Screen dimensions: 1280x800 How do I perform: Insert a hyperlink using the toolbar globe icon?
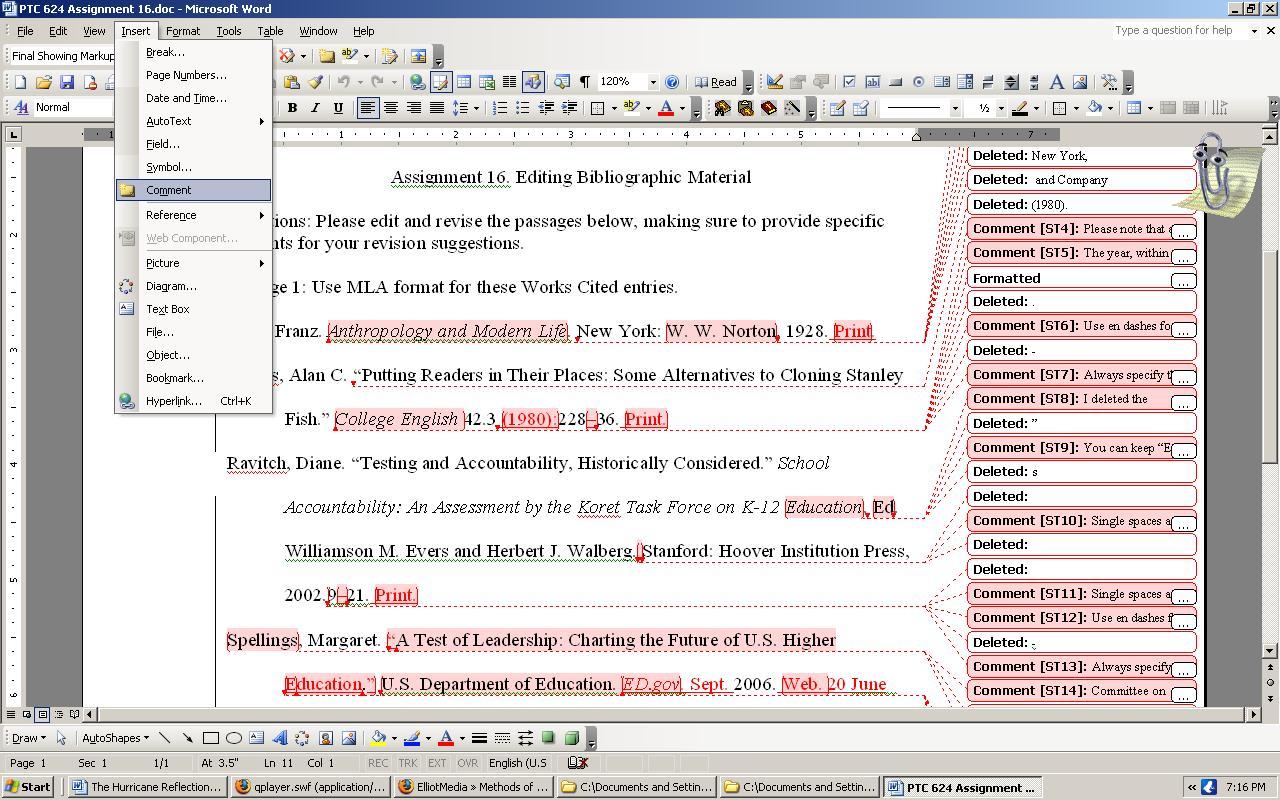(417, 82)
